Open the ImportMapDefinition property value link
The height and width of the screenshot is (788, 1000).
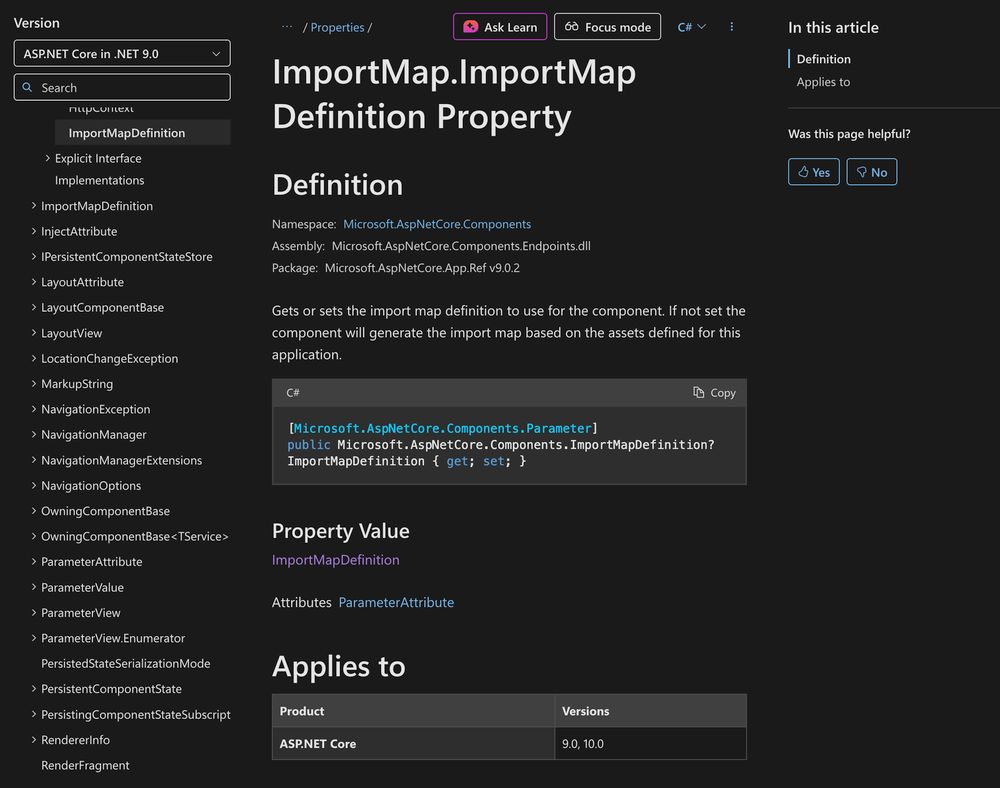coord(335,560)
